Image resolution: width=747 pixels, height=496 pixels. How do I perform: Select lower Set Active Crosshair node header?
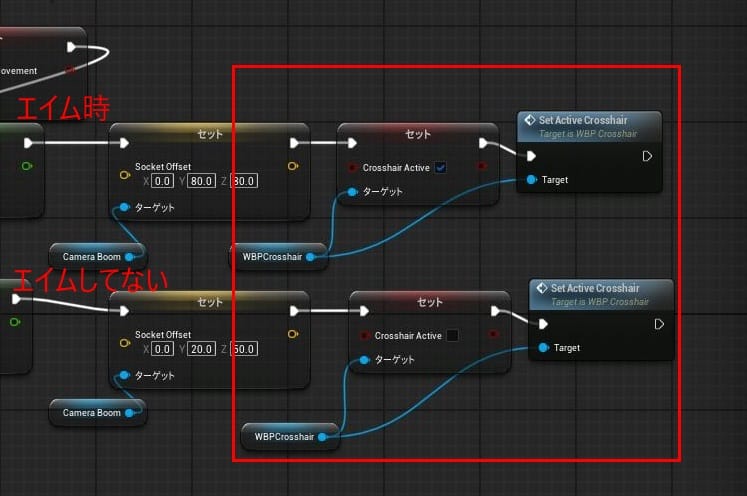[x=601, y=294]
